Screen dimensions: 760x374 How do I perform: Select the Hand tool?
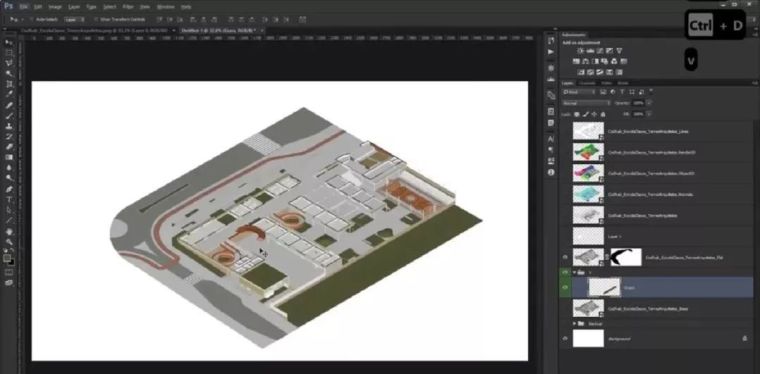pos(9,232)
